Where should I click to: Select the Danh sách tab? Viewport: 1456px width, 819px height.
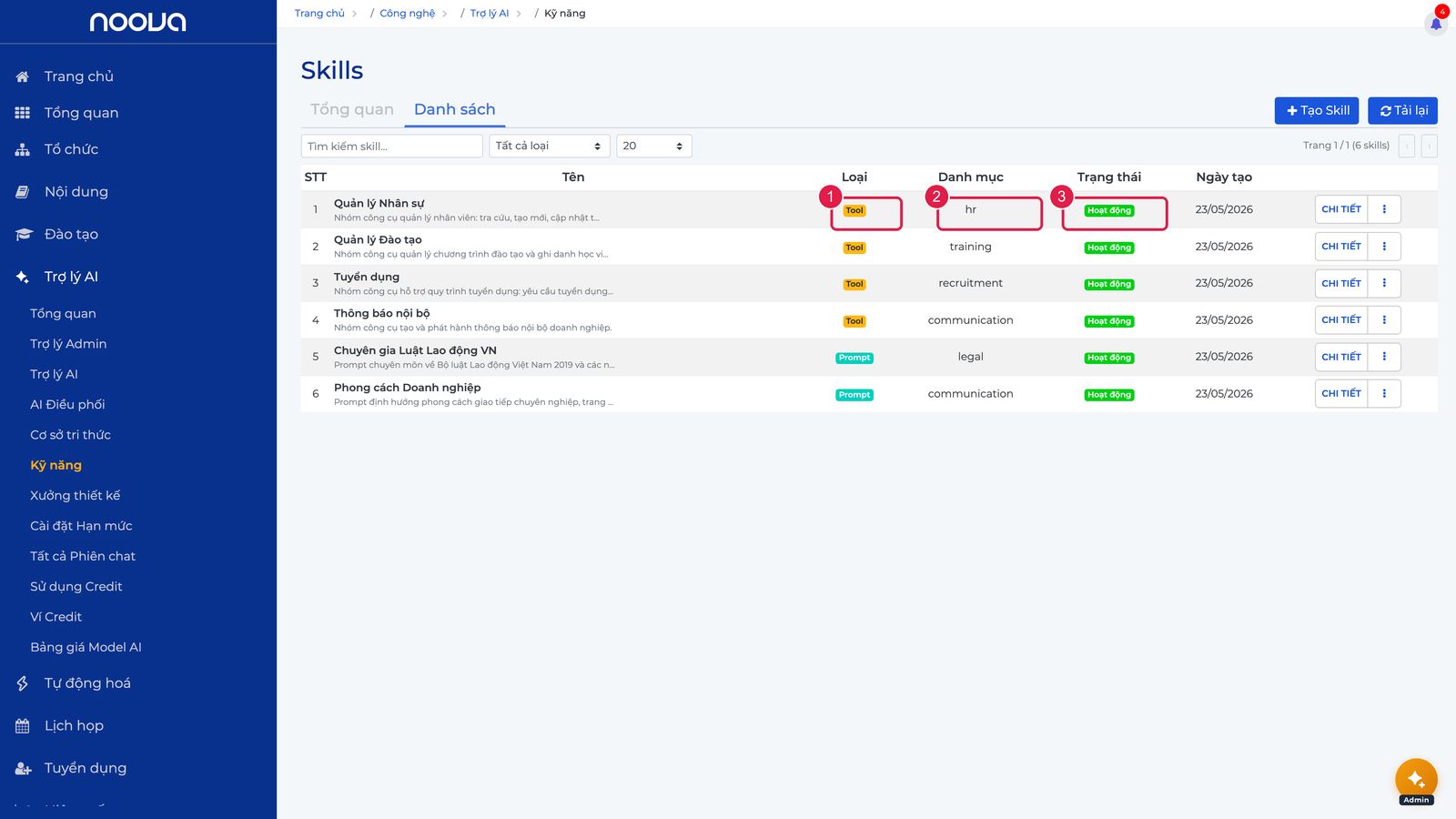pos(455,109)
